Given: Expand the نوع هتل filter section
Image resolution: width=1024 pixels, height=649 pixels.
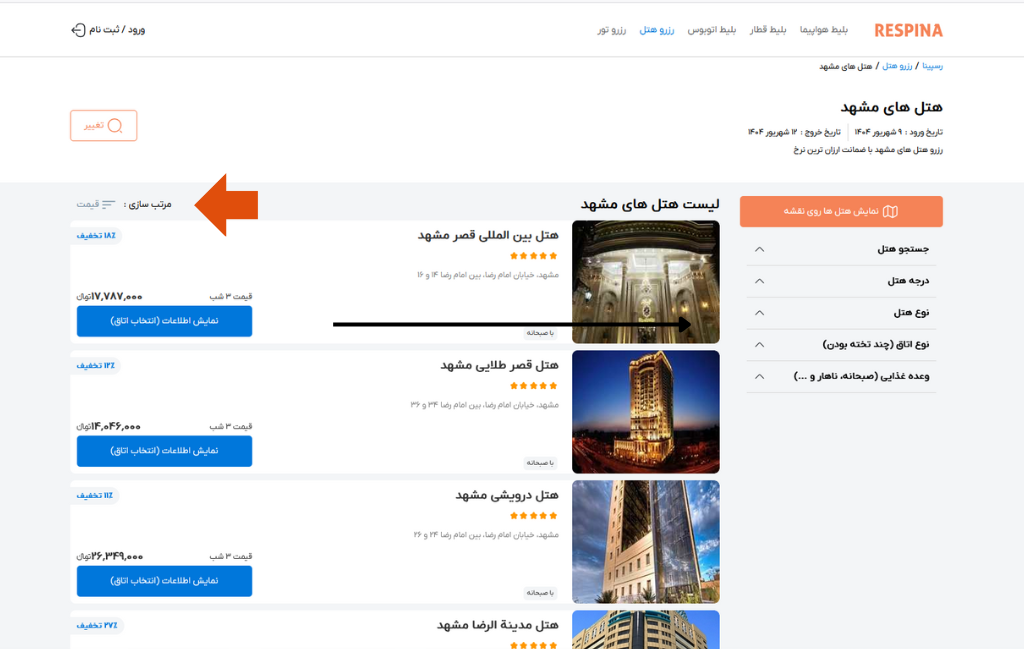Looking at the screenshot, I should pos(759,313).
